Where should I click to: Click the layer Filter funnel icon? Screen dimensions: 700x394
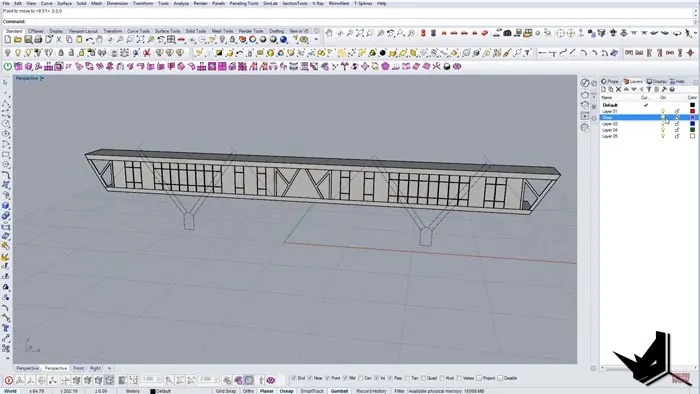pos(649,89)
